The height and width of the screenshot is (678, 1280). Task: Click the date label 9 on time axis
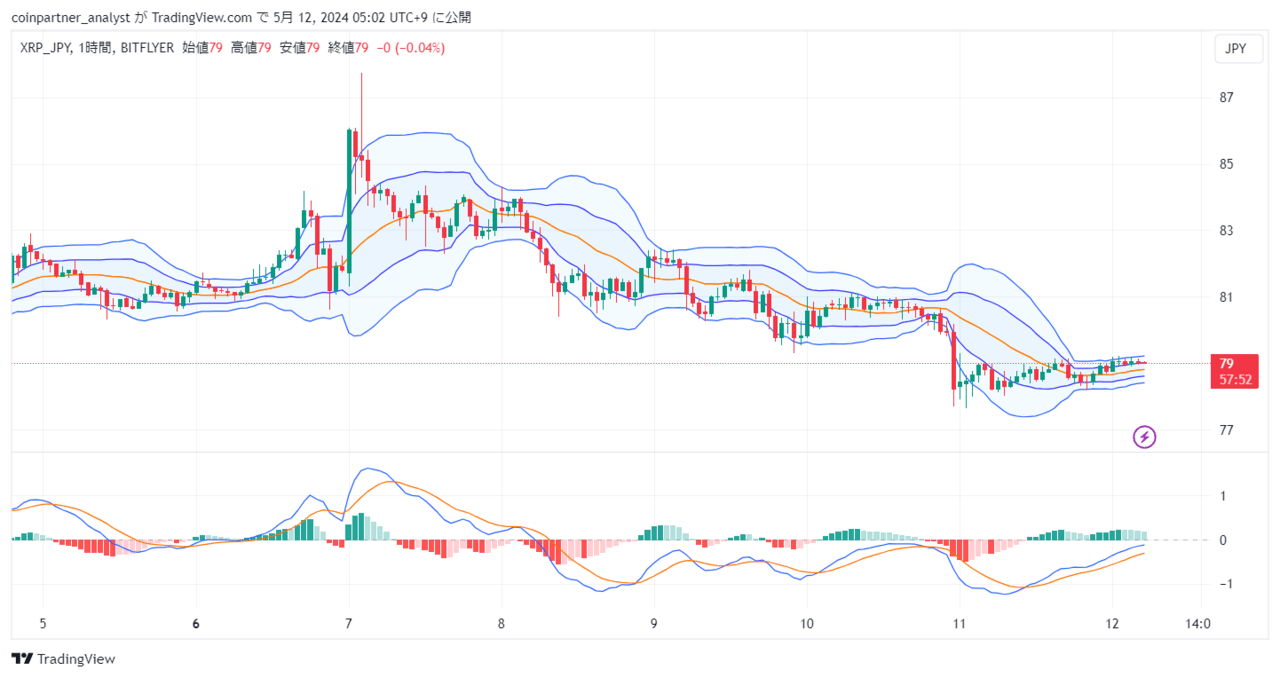point(654,623)
